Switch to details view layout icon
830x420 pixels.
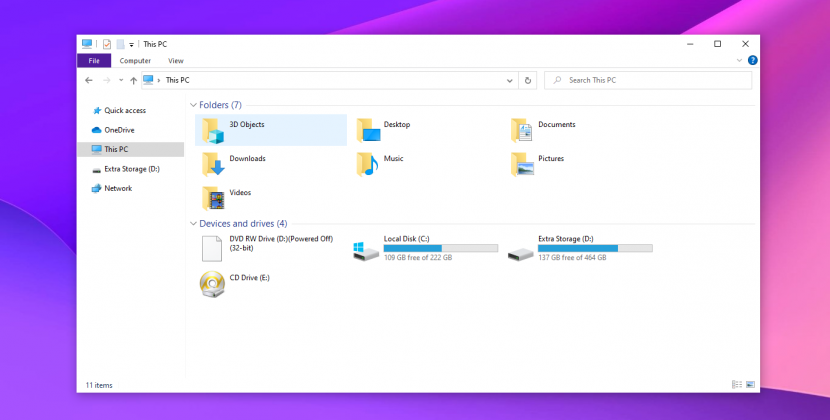pyautogui.click(x=737, y=385)
